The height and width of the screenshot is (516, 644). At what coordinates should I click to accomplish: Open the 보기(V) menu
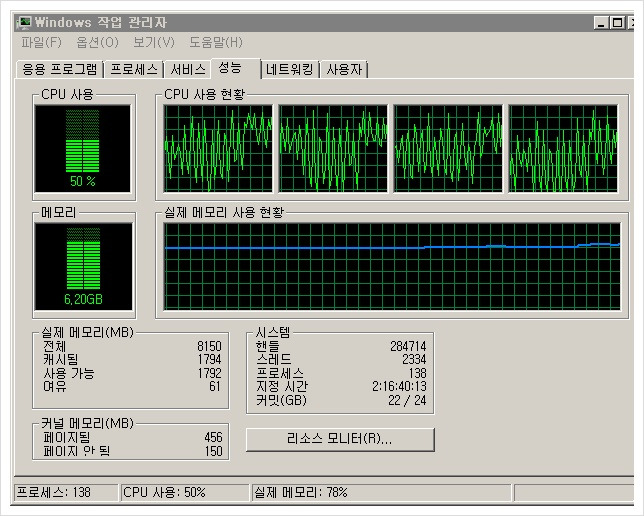pos(154,42)
